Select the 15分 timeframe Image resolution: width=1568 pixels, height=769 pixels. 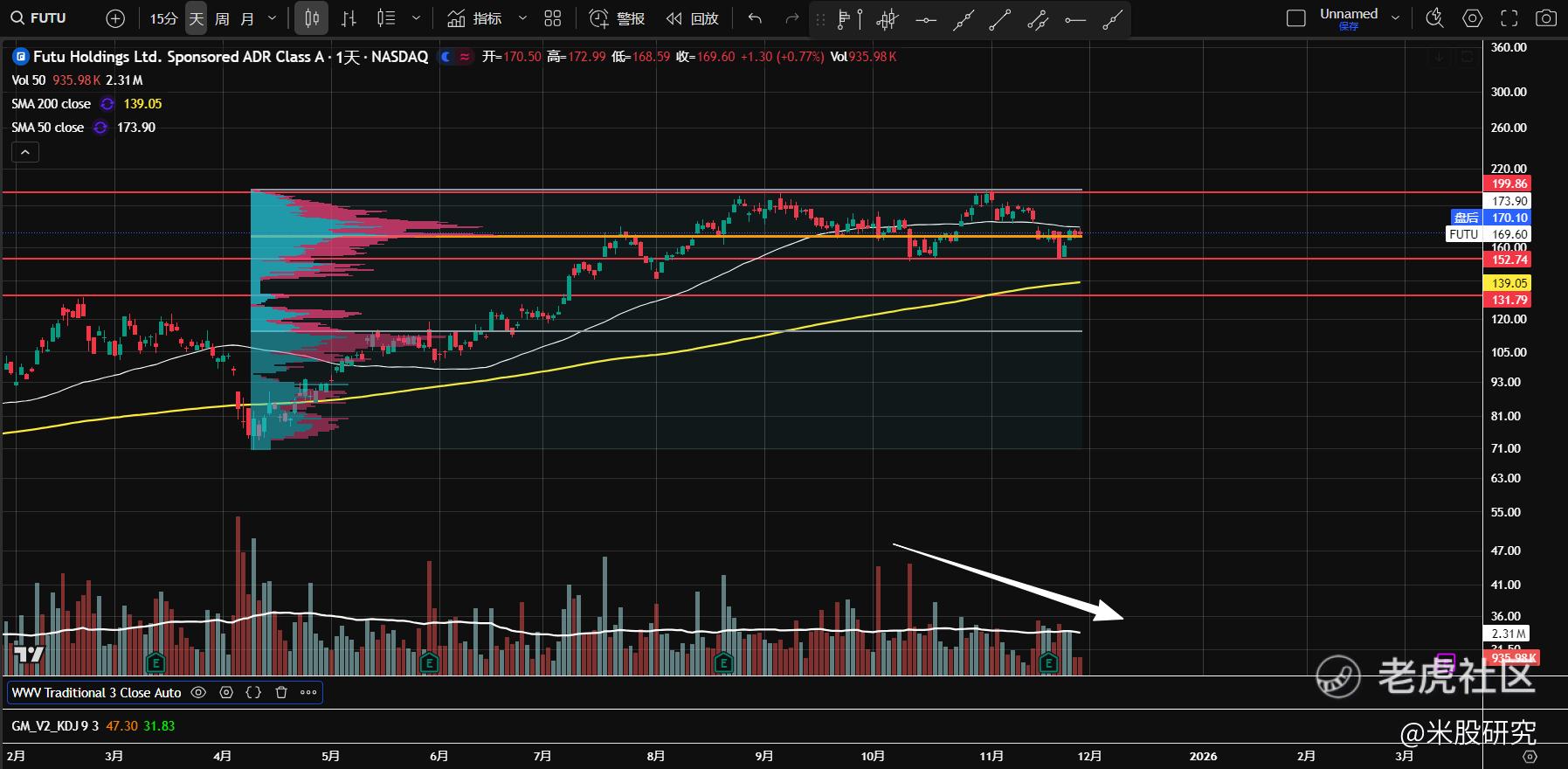(163, 17)
